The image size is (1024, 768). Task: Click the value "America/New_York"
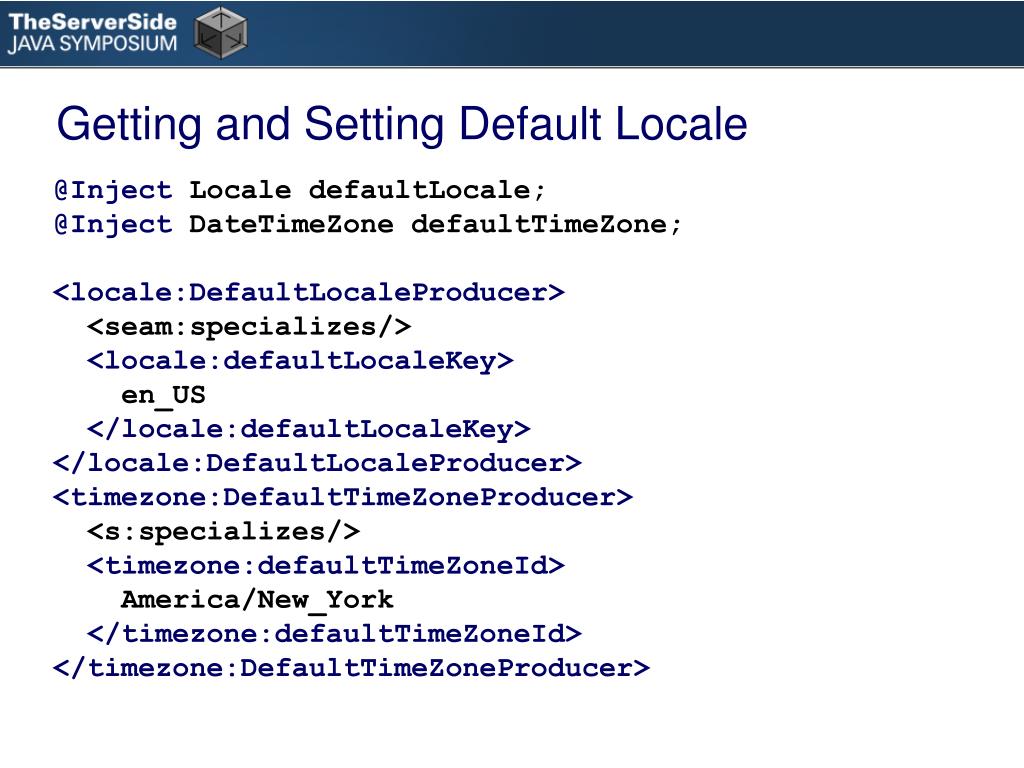tap(257, 600)
